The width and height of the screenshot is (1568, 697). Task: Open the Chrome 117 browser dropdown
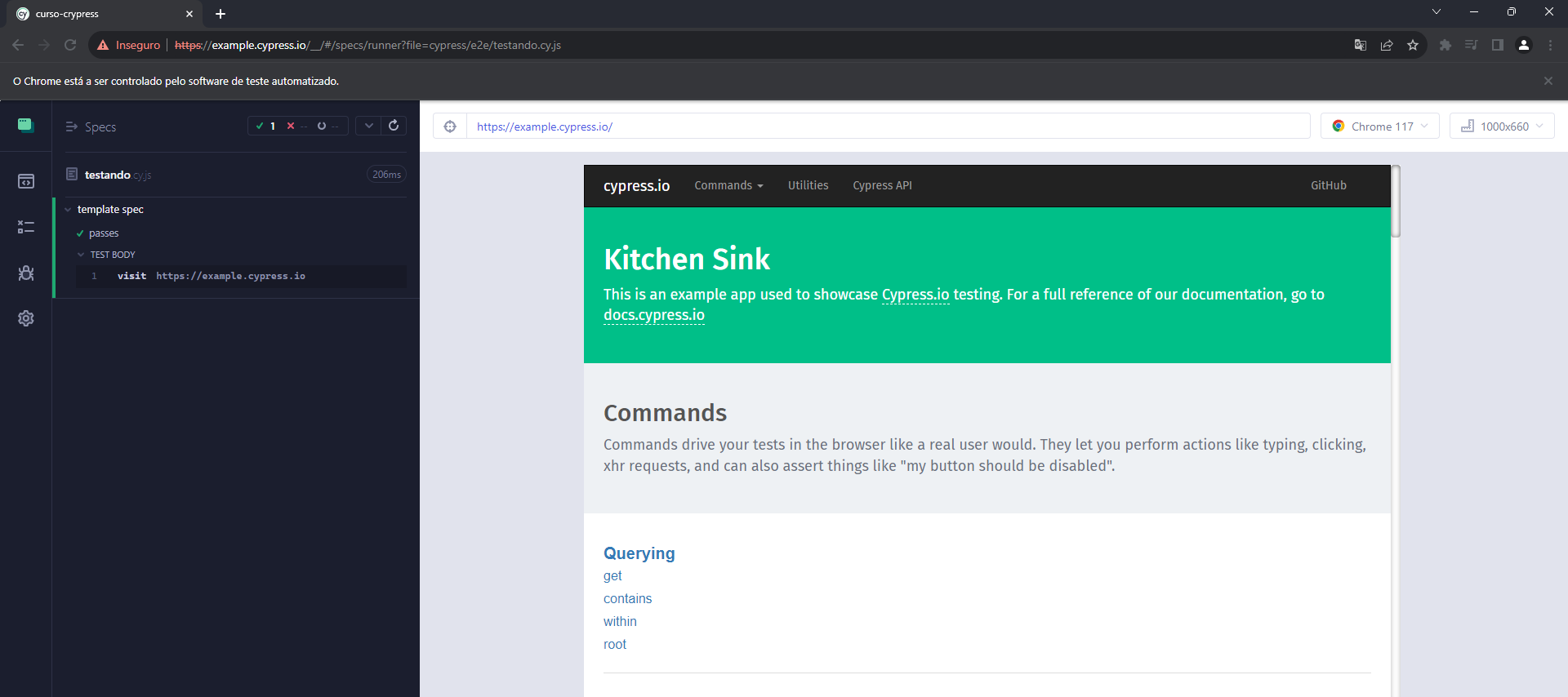click(1380, 127)
